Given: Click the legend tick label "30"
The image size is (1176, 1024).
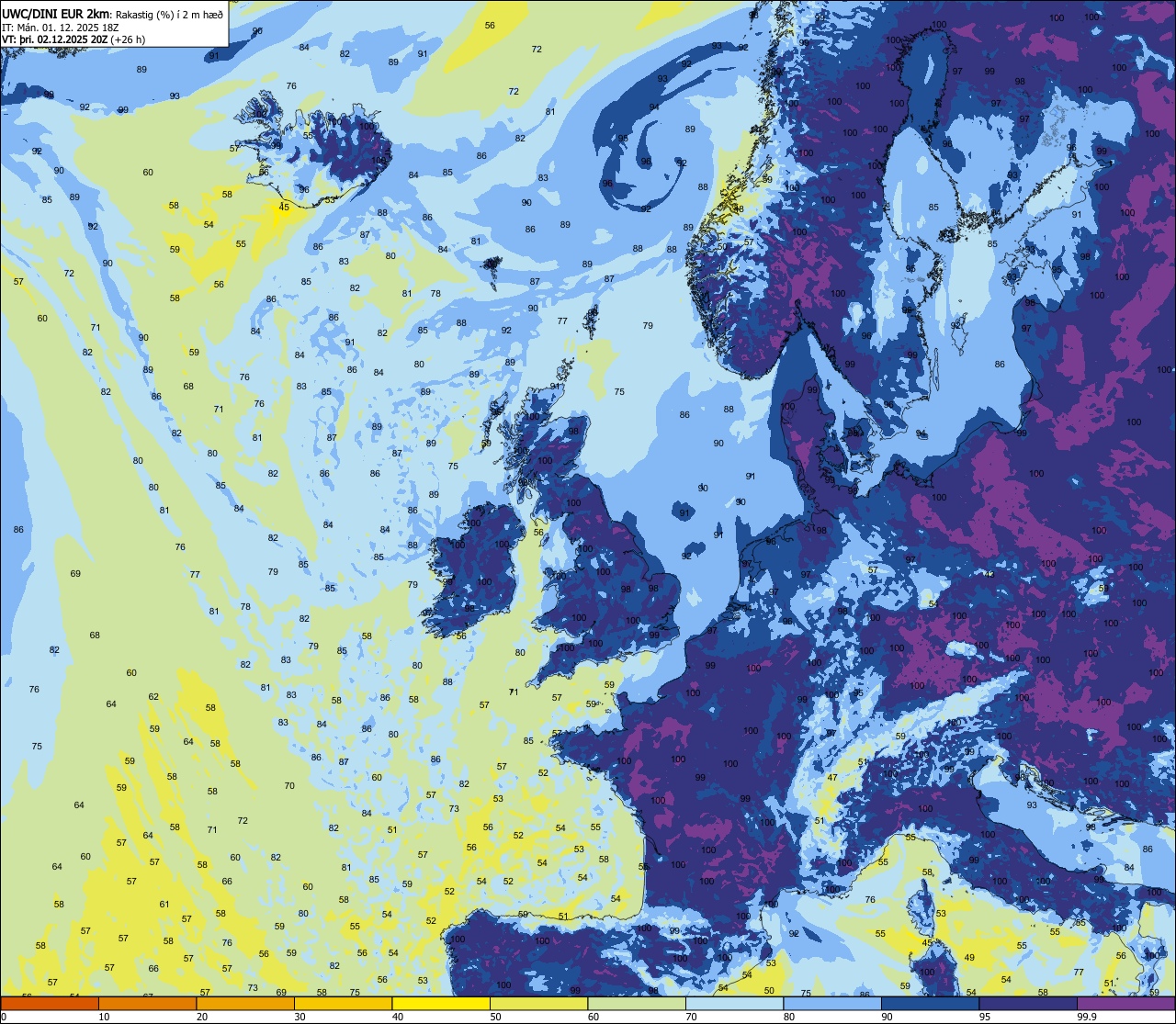Looking at the screenshot, I should click(300, 1017).
